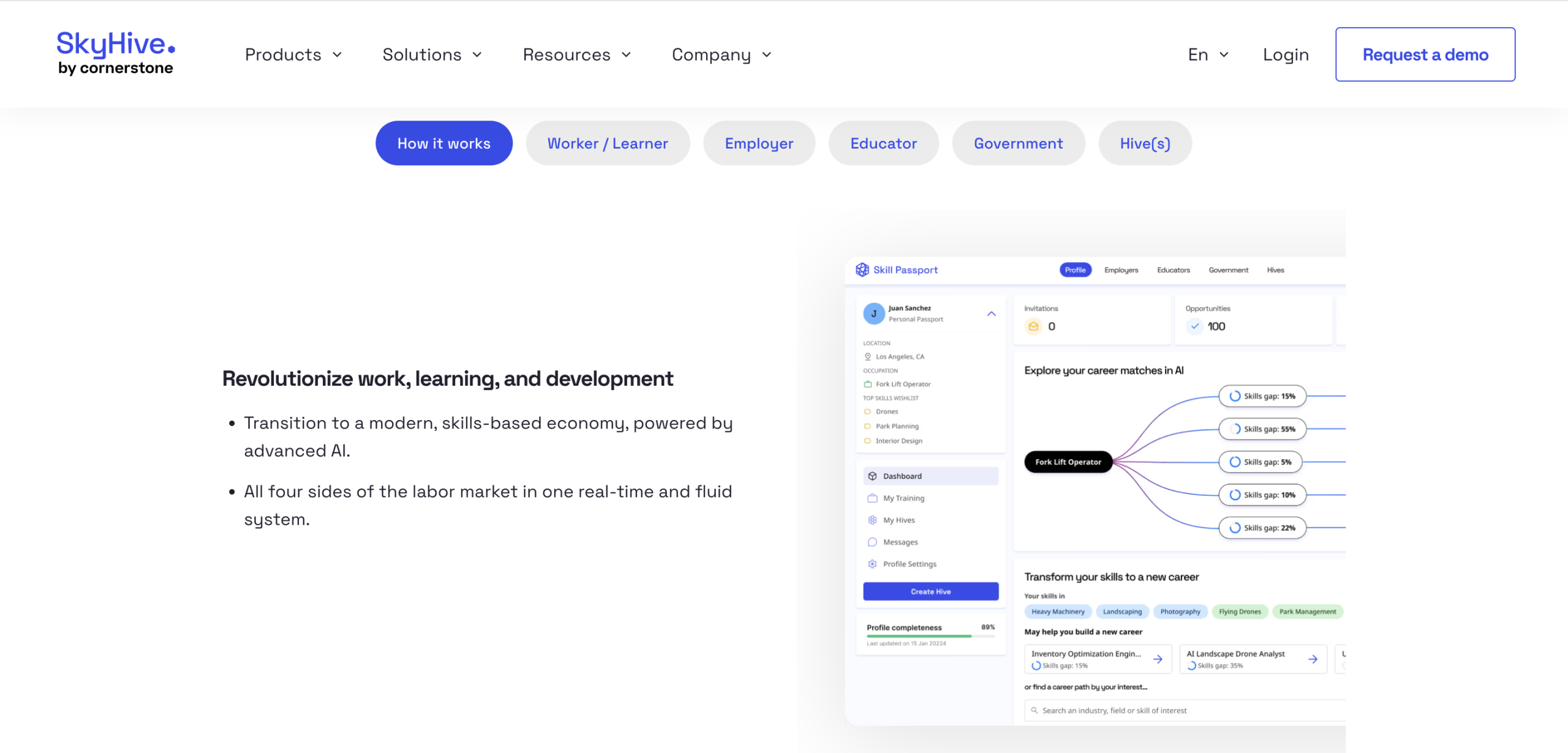Click the Profile Settings gear icon
Viewport: 1568px width, 753px height.
tap(872, 564)
